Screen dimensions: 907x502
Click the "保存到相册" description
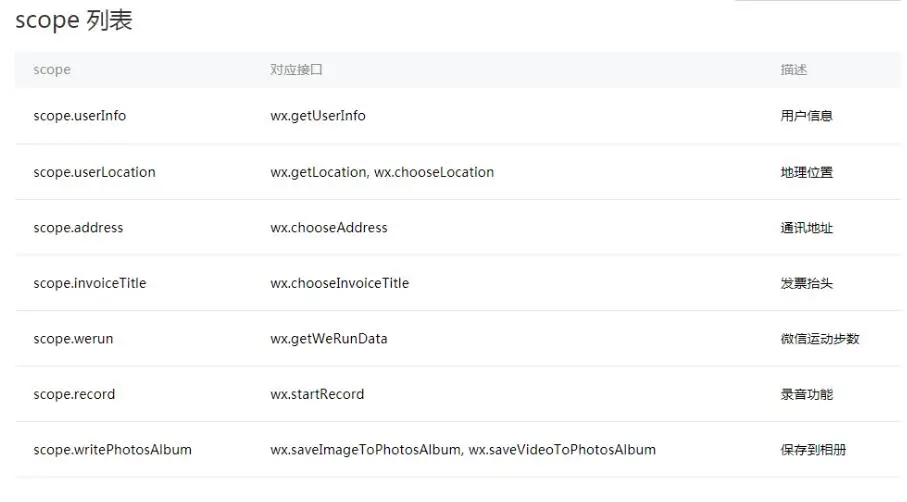[813, 450]
